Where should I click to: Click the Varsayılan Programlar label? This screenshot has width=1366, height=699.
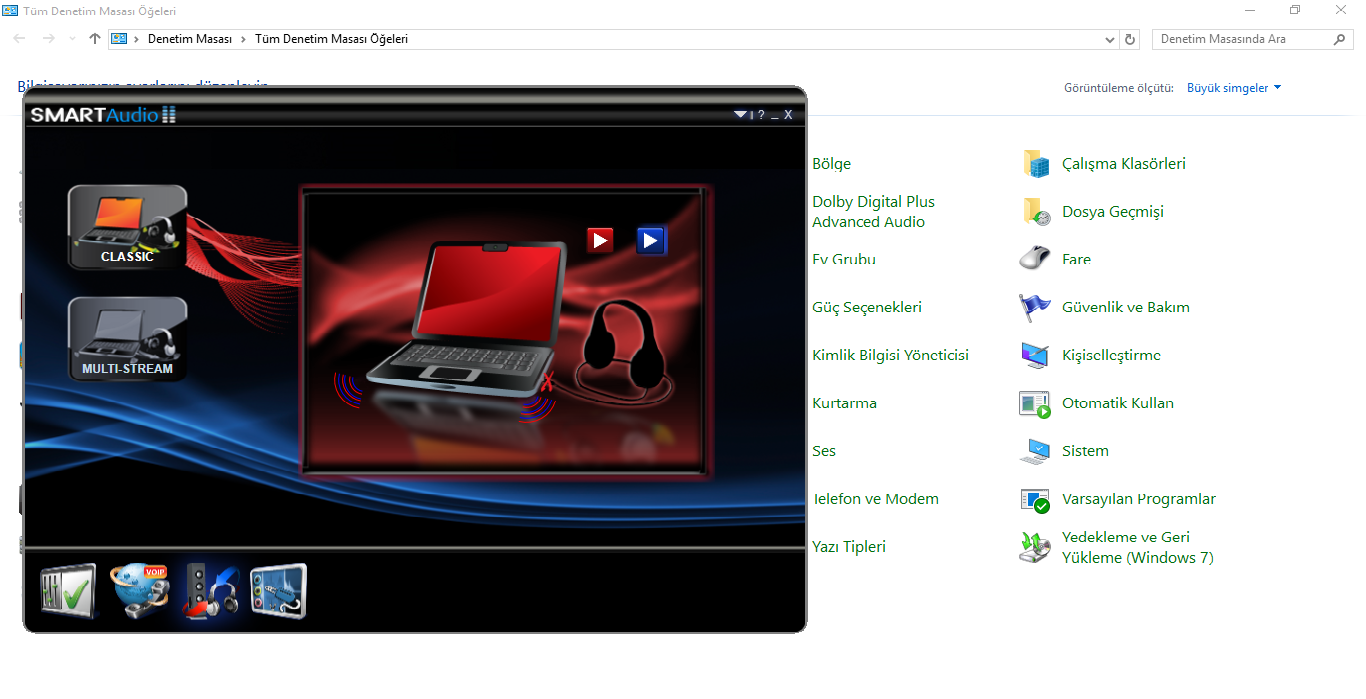(1139, 499)
